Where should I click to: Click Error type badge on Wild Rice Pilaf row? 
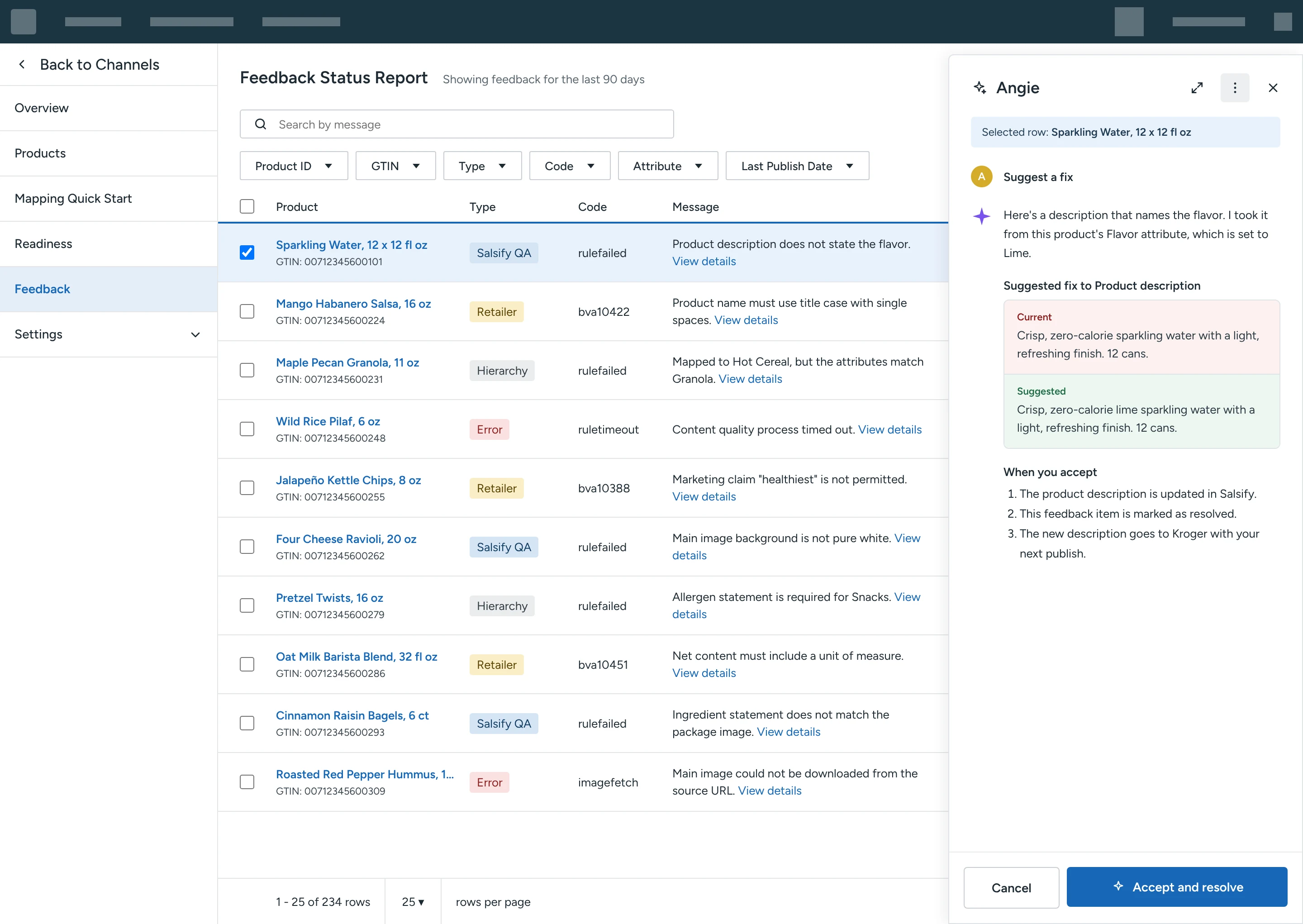tap(489, 429)
